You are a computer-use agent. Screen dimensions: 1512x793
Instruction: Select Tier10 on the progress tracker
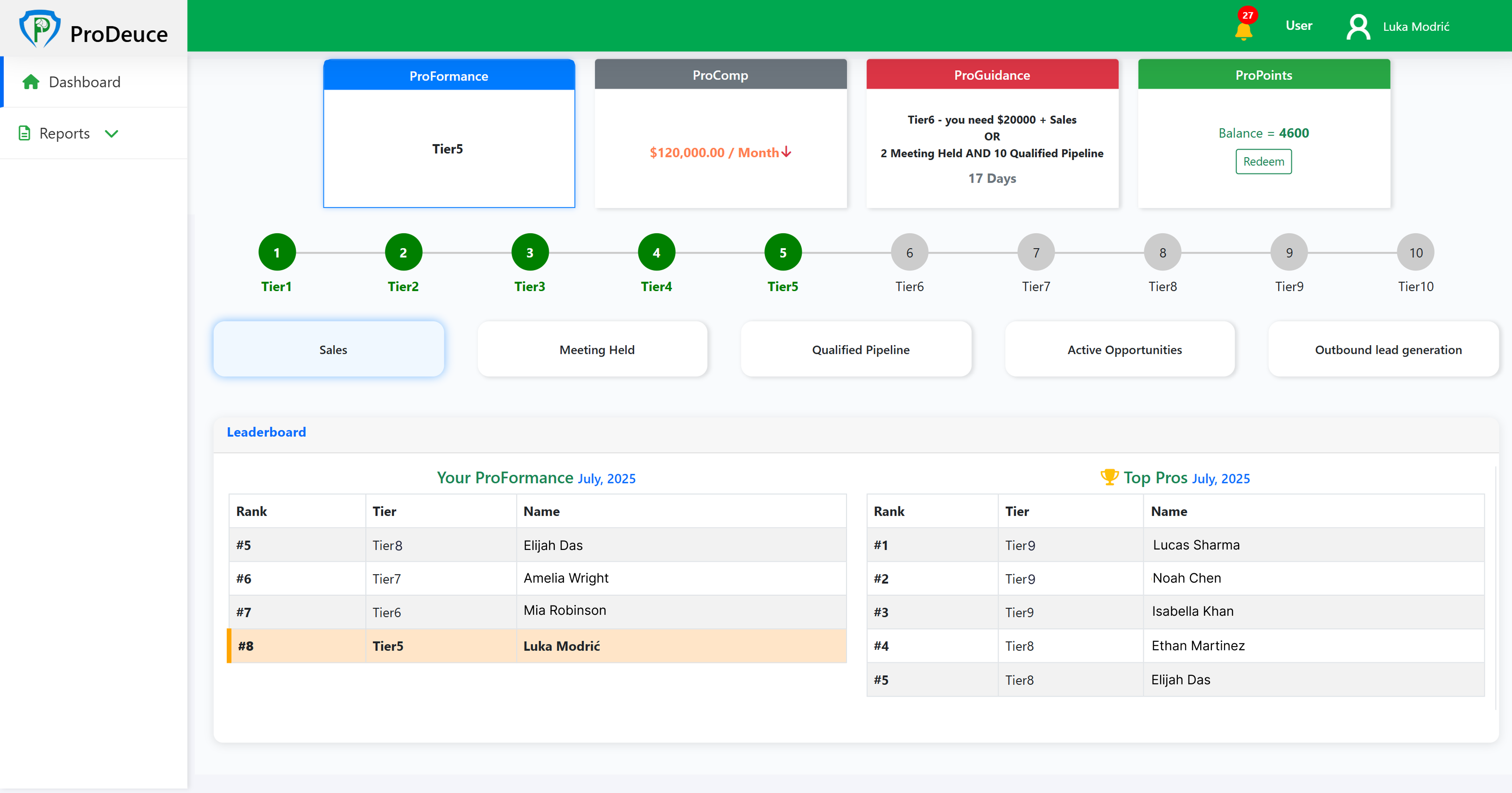1416,252
